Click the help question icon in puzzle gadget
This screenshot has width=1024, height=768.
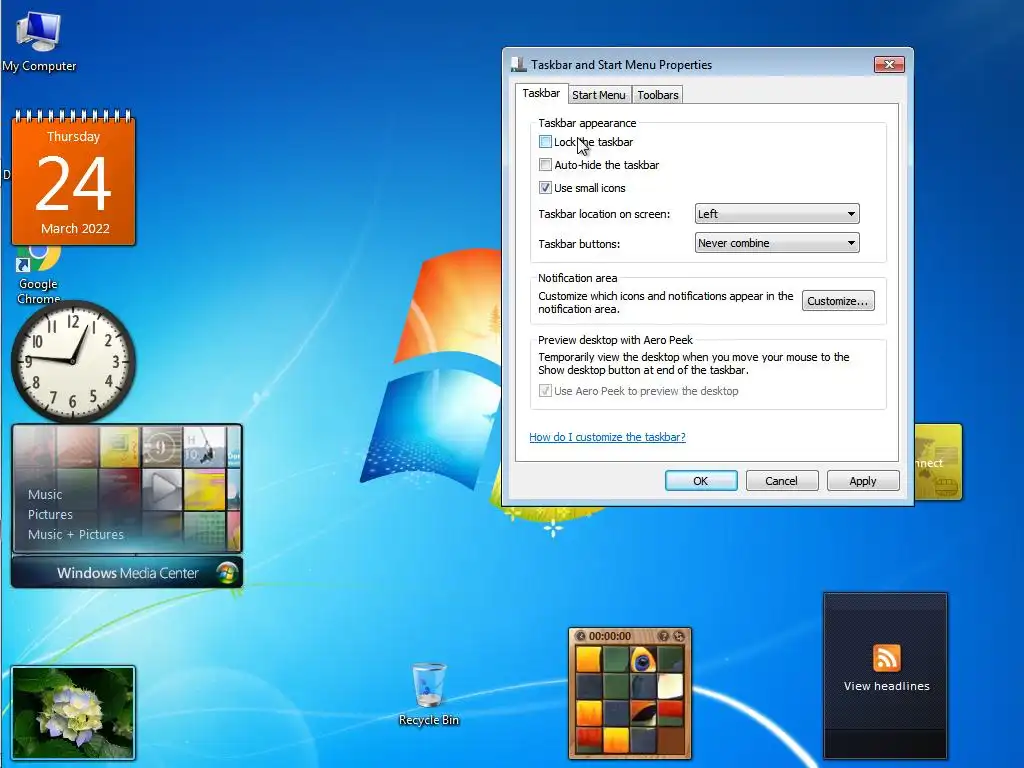coord(664,635)
